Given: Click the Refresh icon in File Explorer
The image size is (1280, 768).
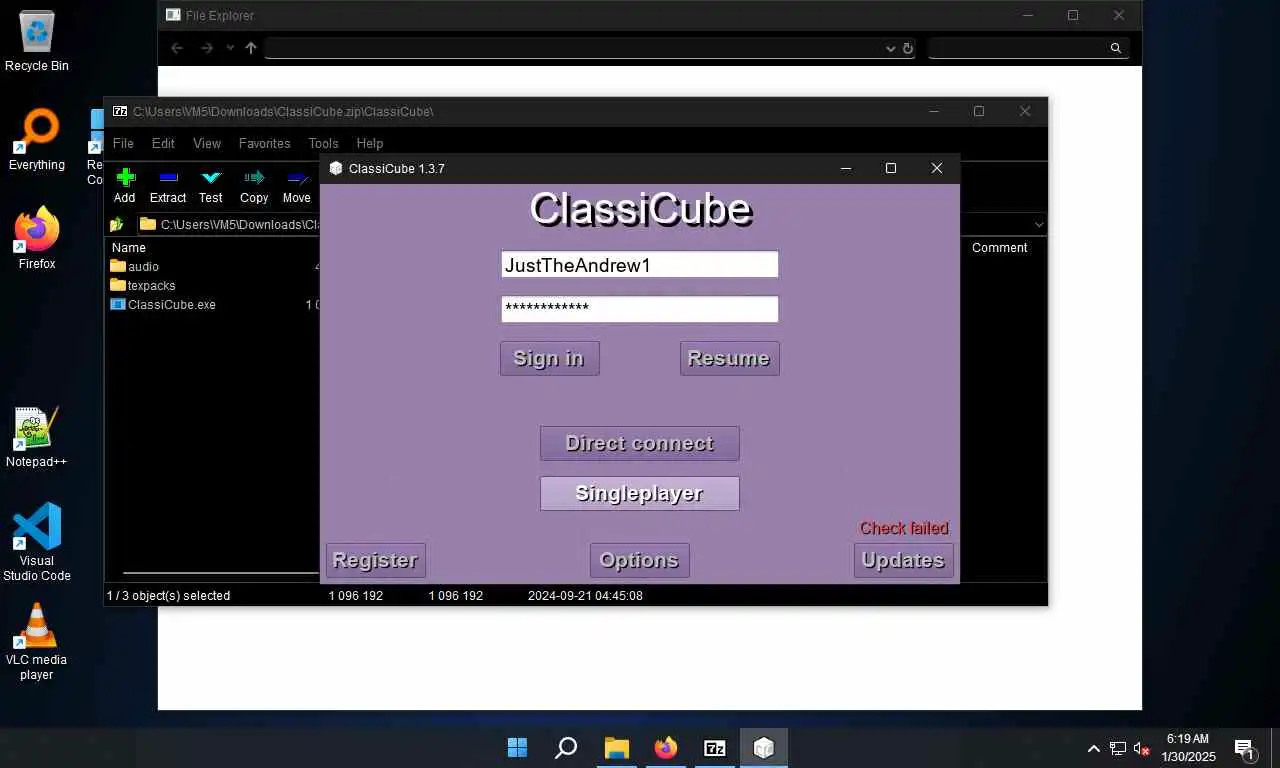Looking at the screenshot, I should click(908, 48).
